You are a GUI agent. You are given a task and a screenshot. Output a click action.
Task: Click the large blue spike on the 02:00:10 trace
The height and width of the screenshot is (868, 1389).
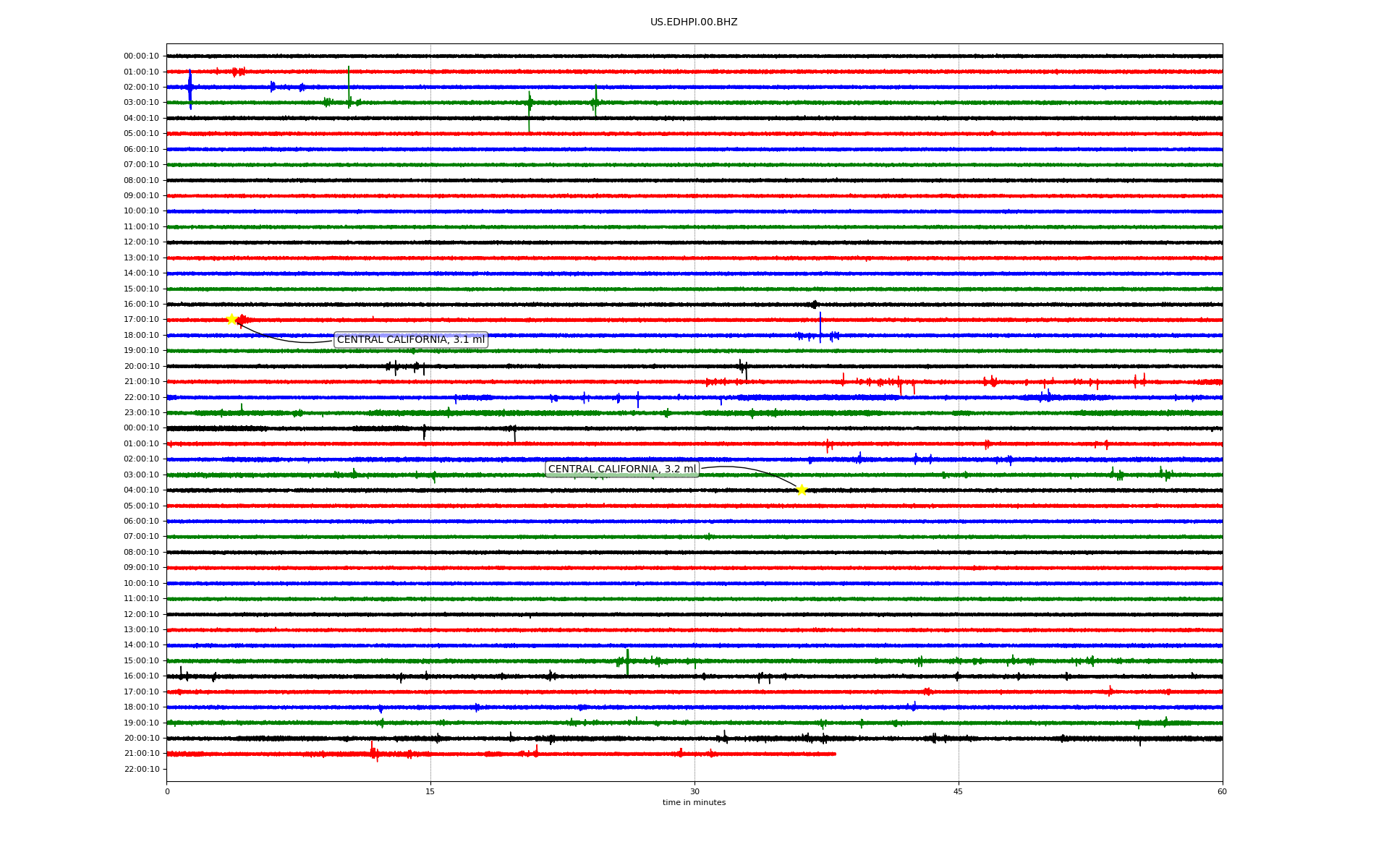pos(190,88)
